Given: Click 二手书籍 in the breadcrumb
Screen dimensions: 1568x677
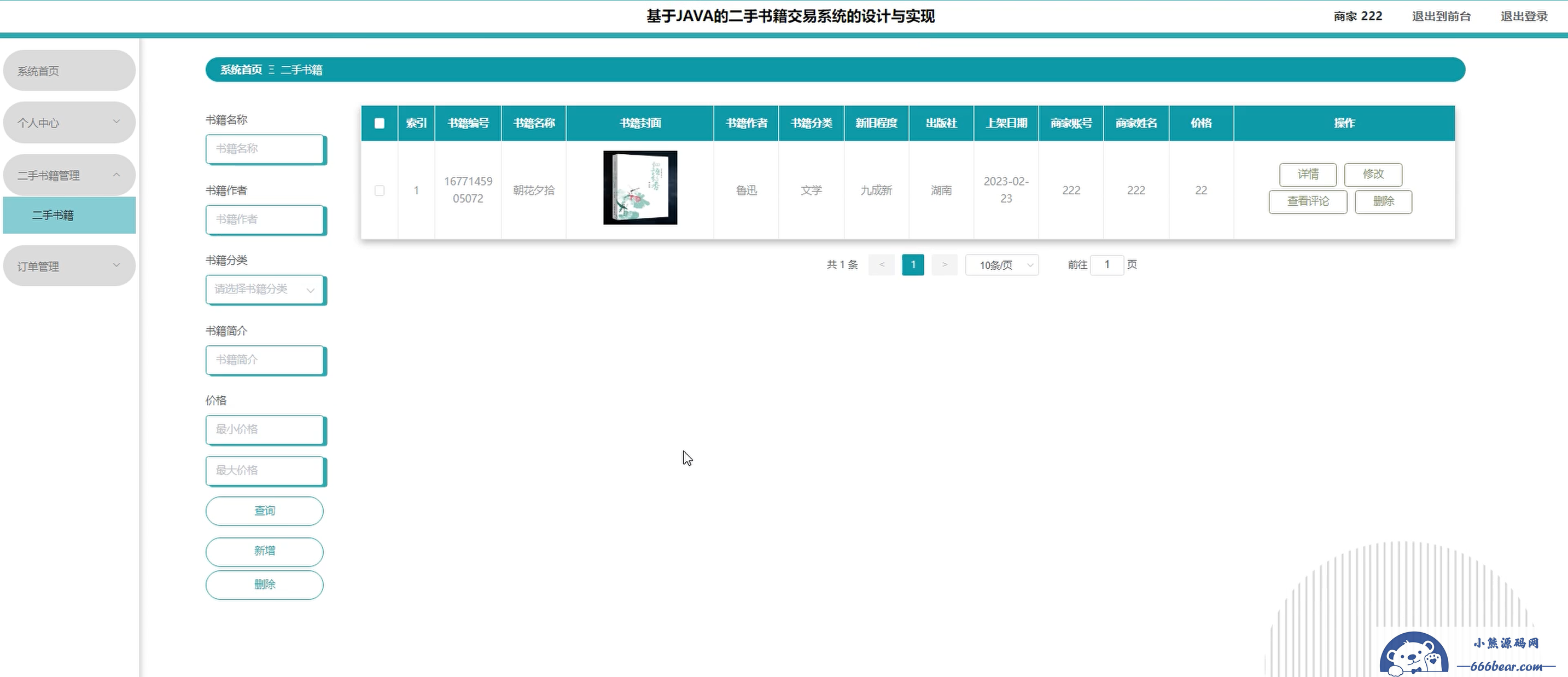Looking at the screenshot, I should pos(301,70).
